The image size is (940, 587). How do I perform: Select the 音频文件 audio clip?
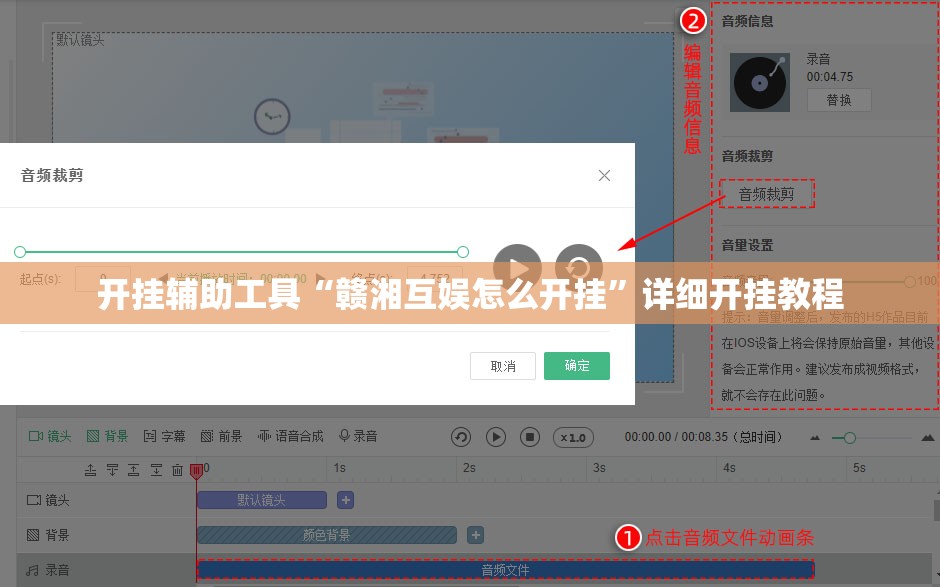[x=505, y=570]
